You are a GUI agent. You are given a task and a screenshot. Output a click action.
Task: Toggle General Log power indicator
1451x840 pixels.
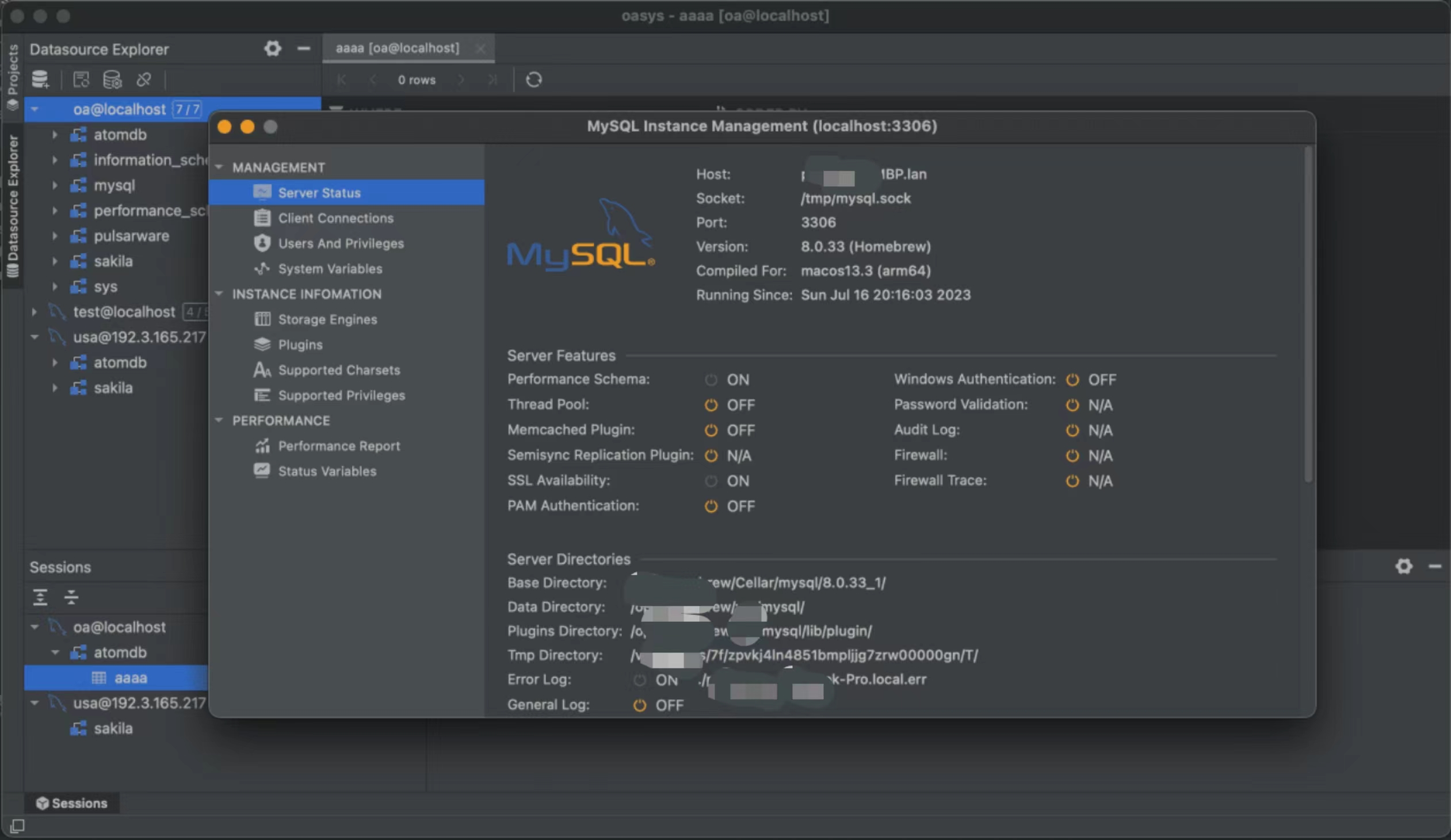coord(640,706)
